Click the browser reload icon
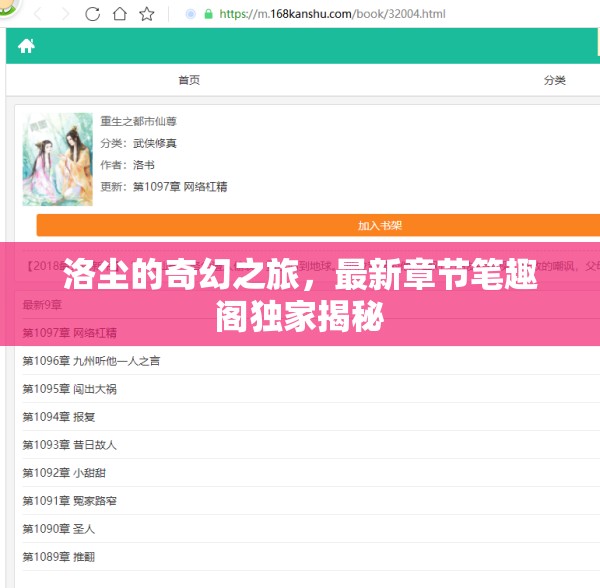Screen dimensions: 600x588 (x=92, y=14)
